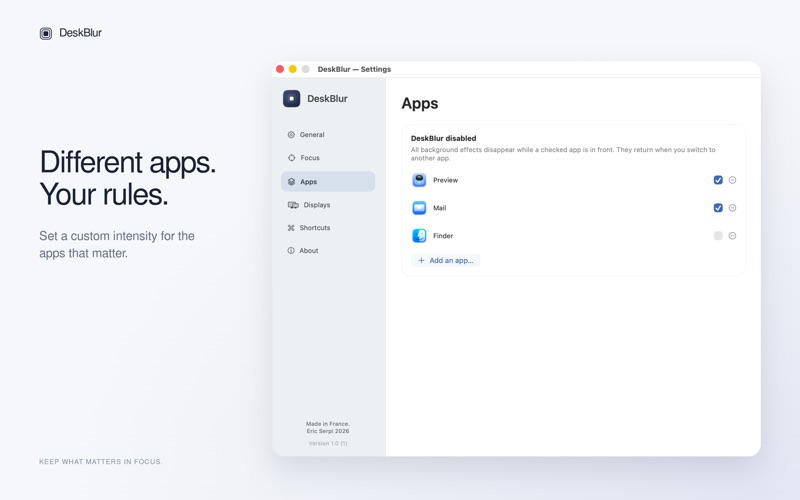
Task: Click the Focus crosshair icon
Action: (291, 158)
